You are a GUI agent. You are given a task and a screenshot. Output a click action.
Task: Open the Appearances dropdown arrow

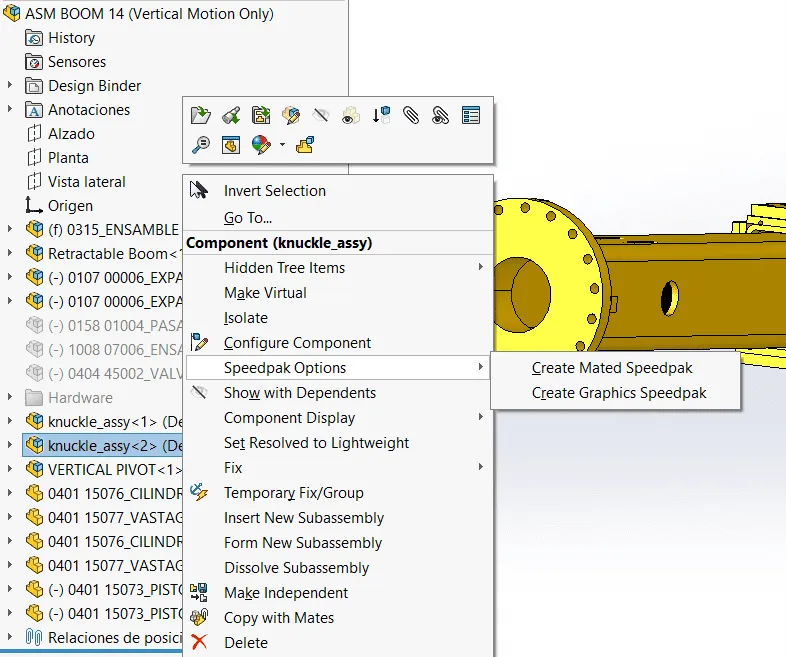coord(282,146)
